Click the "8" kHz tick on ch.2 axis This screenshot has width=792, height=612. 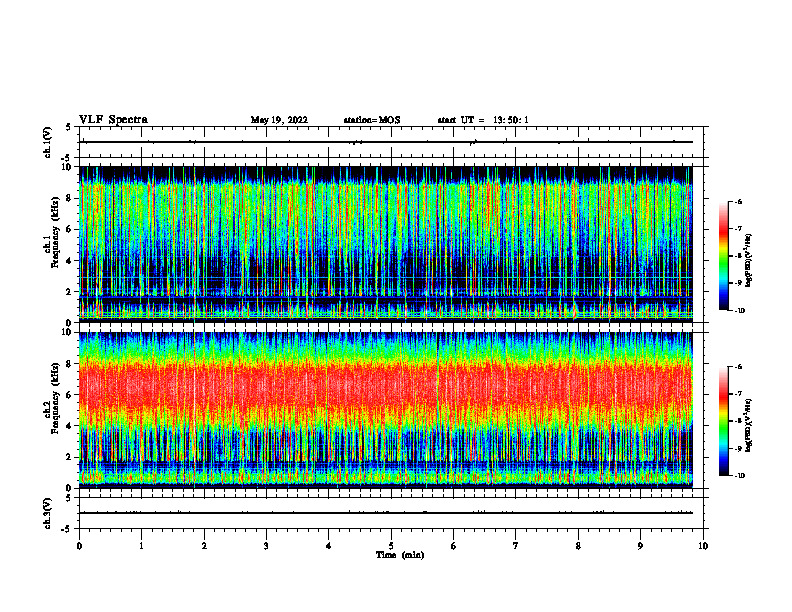coord(70,364)
